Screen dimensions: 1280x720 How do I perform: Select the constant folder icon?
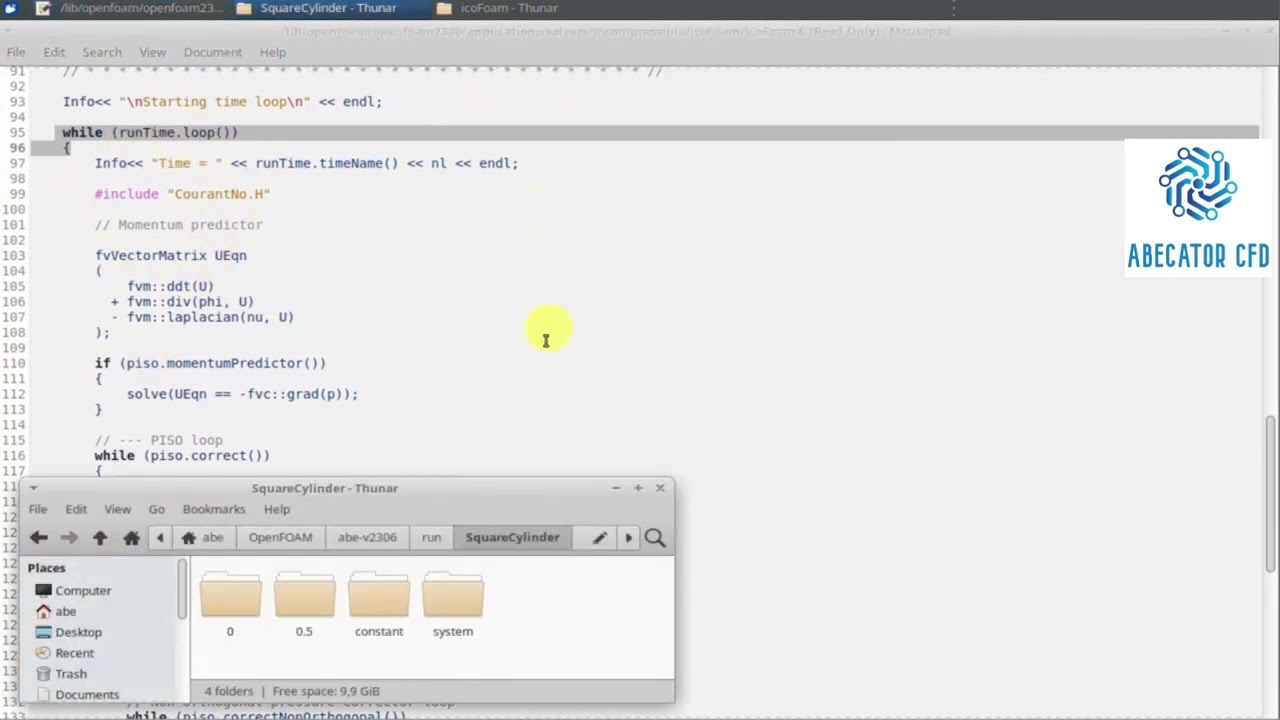378,597
